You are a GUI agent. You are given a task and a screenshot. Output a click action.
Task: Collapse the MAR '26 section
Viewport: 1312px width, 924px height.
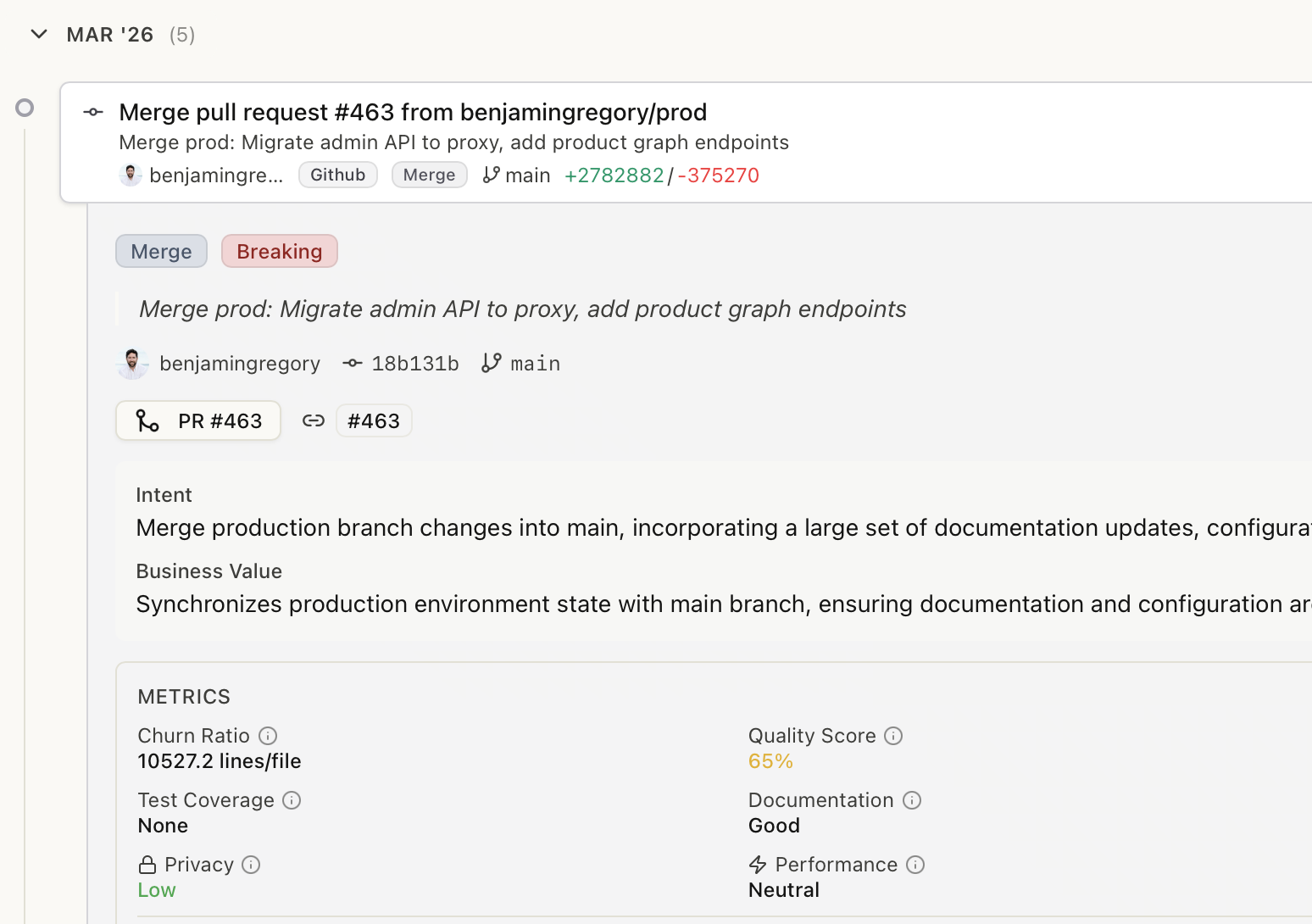(38, 35)
